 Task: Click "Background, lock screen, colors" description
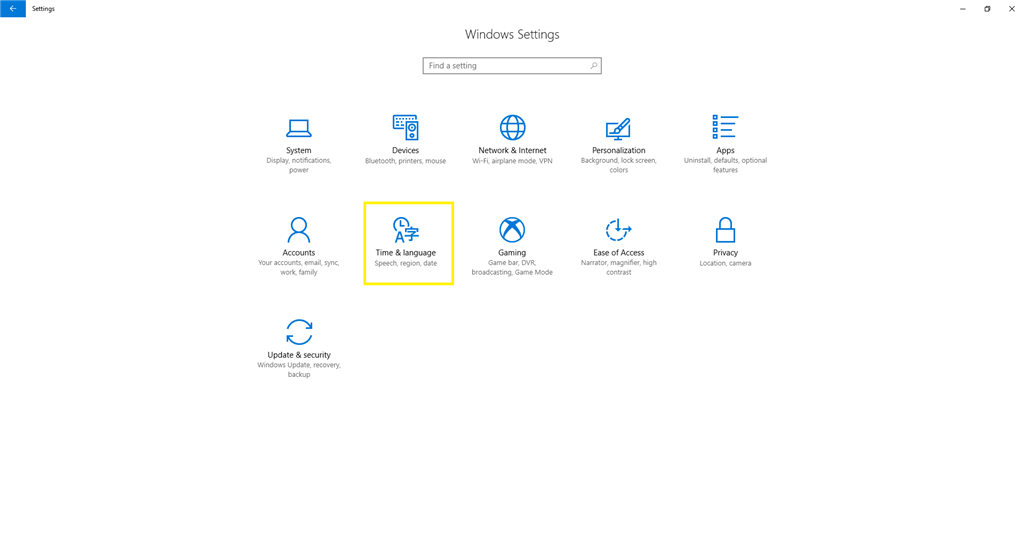coord(618,165)
